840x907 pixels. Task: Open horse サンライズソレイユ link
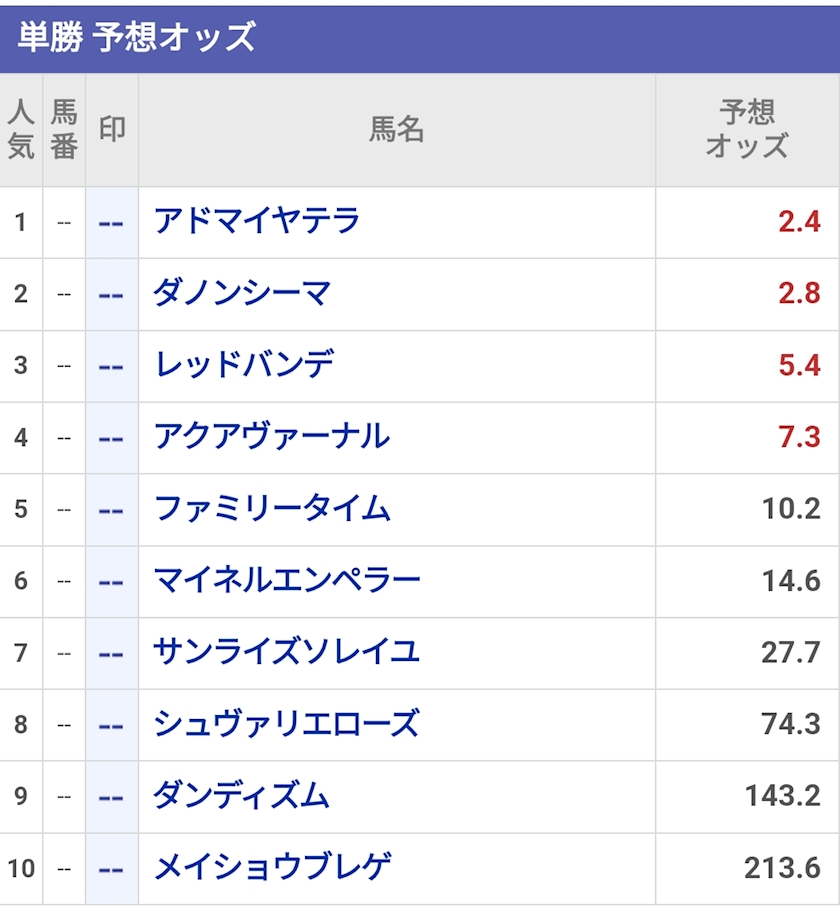click(x=286, y=652)
